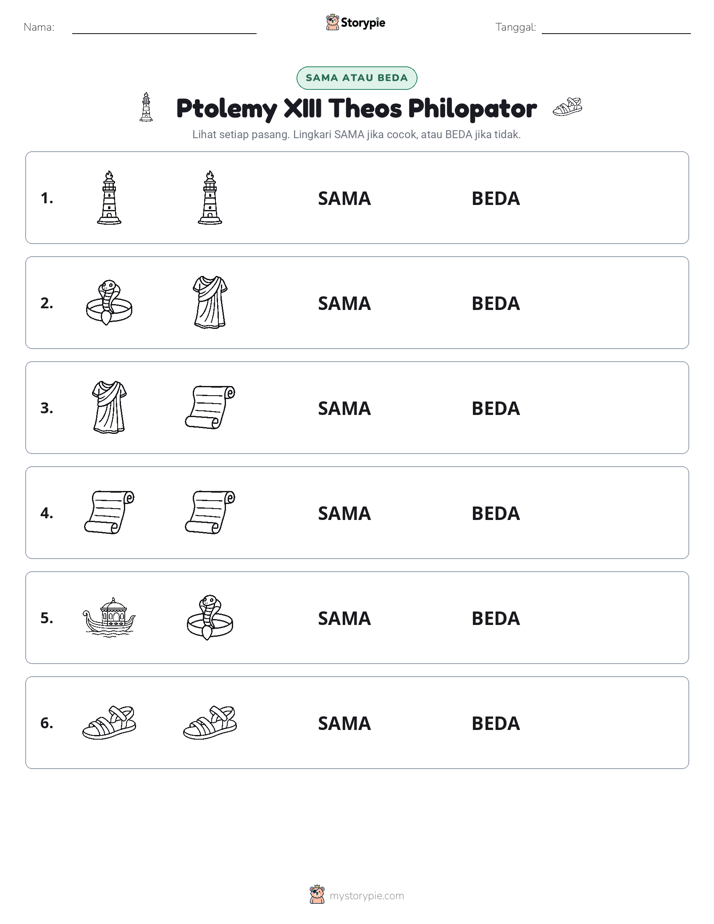Click the snake ring icon in row 2

109,303
